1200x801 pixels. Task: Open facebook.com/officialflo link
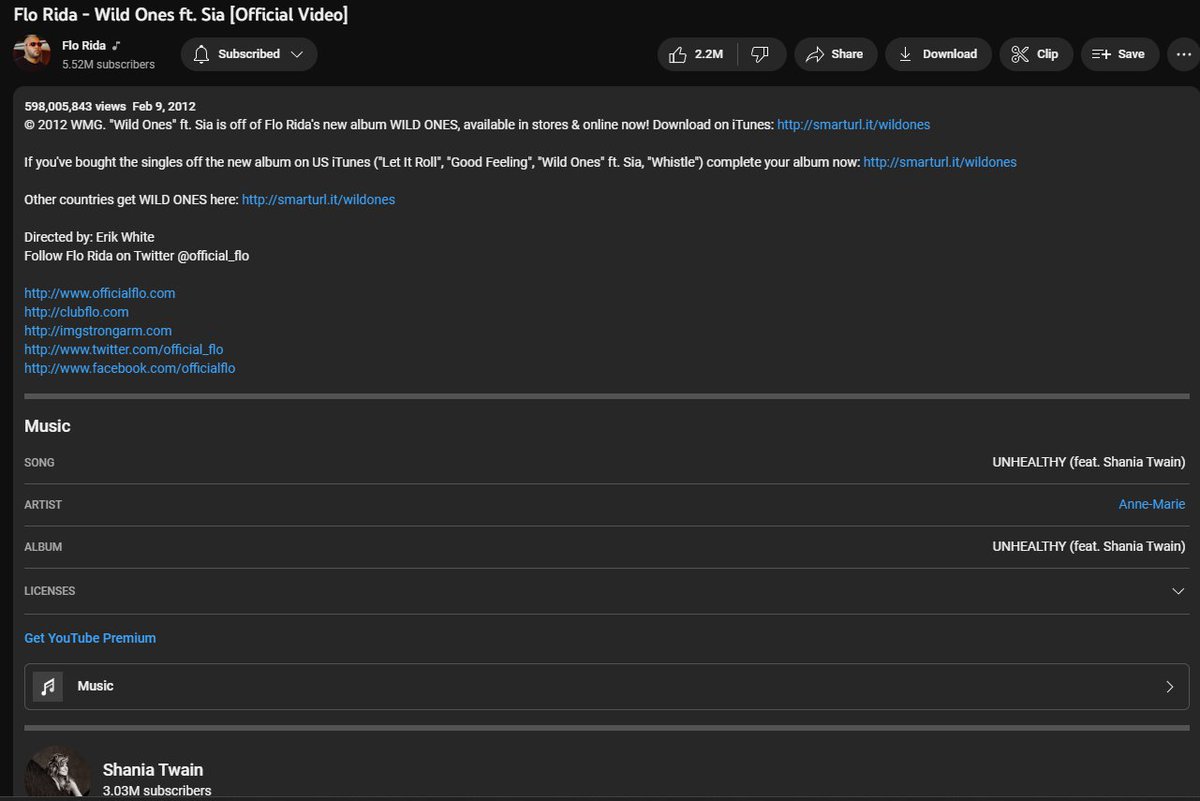coord(130,368)
